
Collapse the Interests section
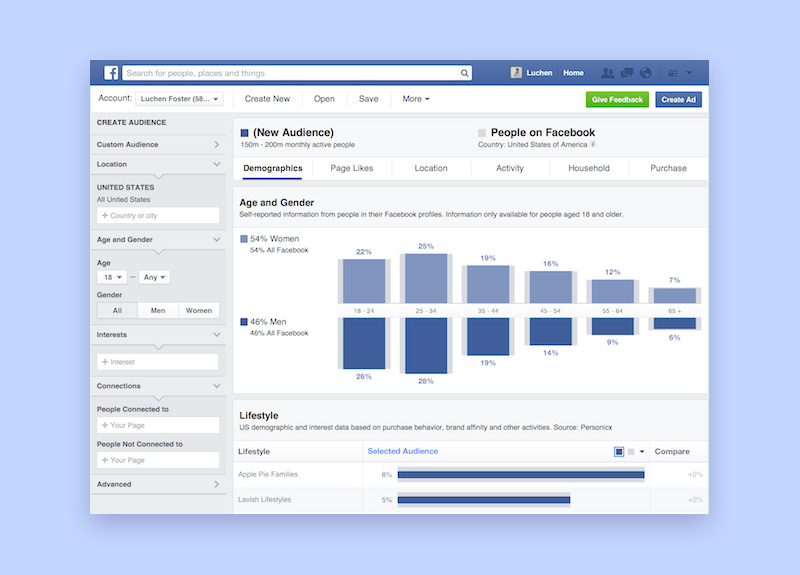(158, 335)
